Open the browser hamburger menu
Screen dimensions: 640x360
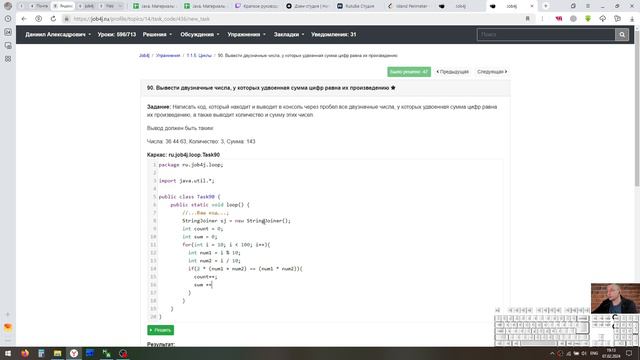point(588,6)
